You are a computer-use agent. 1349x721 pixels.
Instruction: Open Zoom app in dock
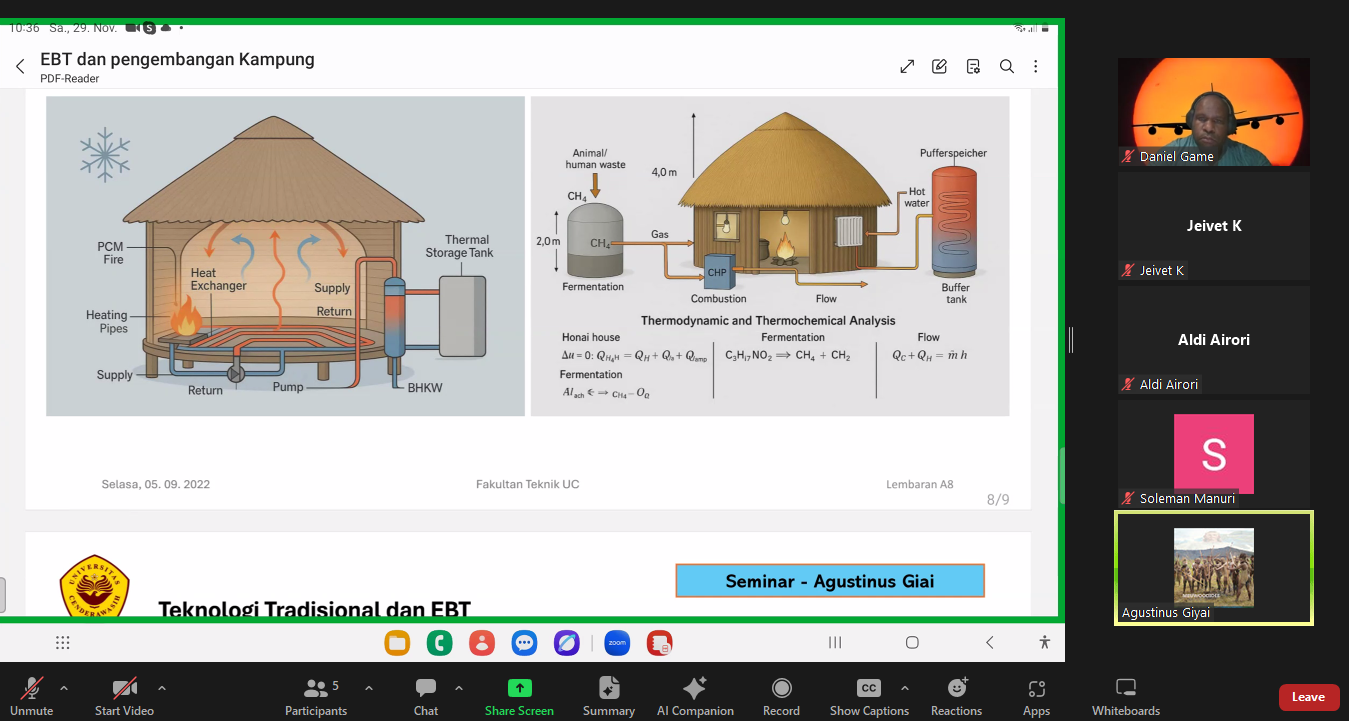tap(617, 643)
